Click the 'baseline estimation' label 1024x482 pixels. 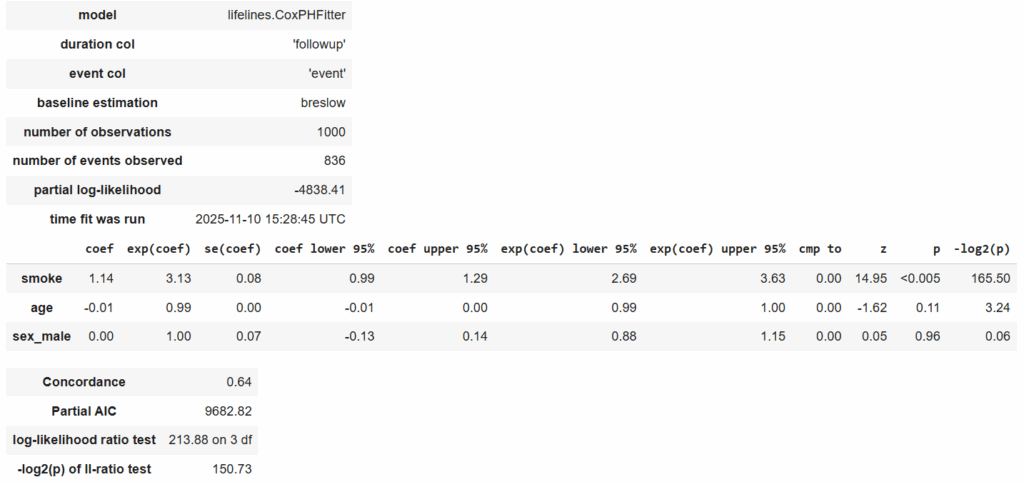click(97, 103)
